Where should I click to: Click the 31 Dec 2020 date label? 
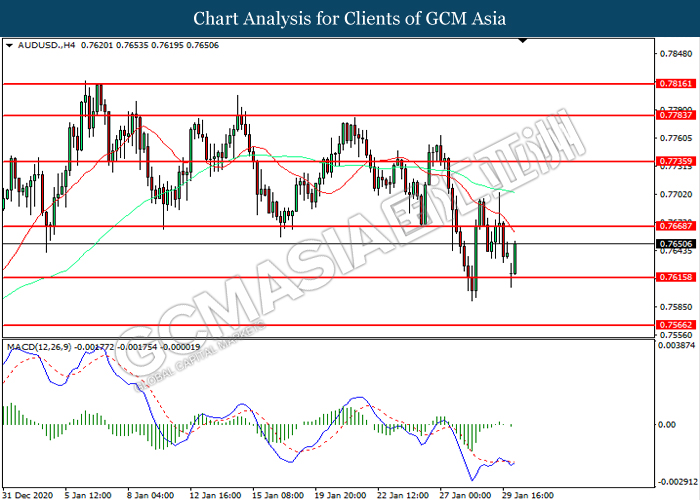28,495
